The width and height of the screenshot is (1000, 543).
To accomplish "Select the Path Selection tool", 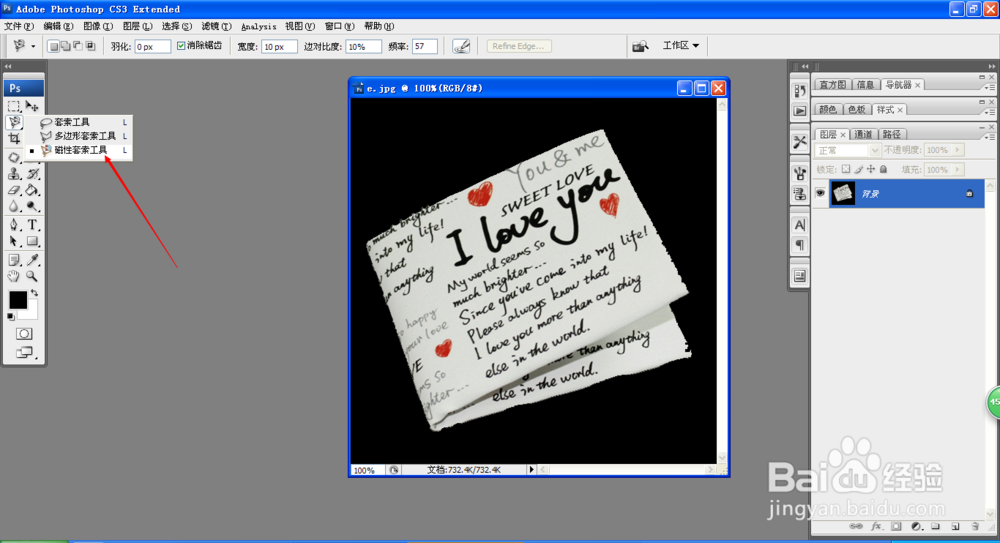I will pos(13,241).
